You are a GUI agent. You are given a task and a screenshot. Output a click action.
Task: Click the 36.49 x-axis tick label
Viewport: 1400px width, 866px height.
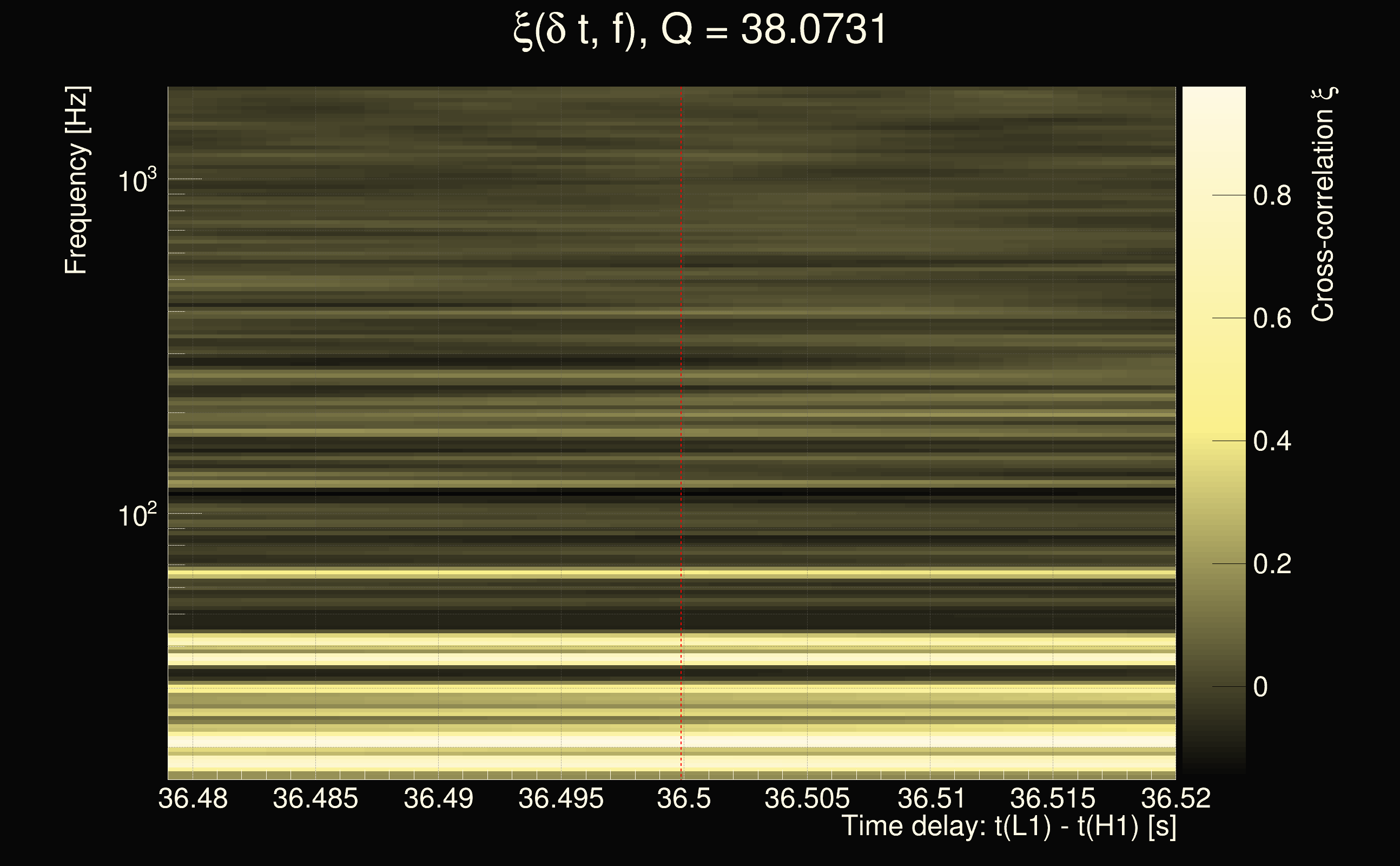point(438,798)
